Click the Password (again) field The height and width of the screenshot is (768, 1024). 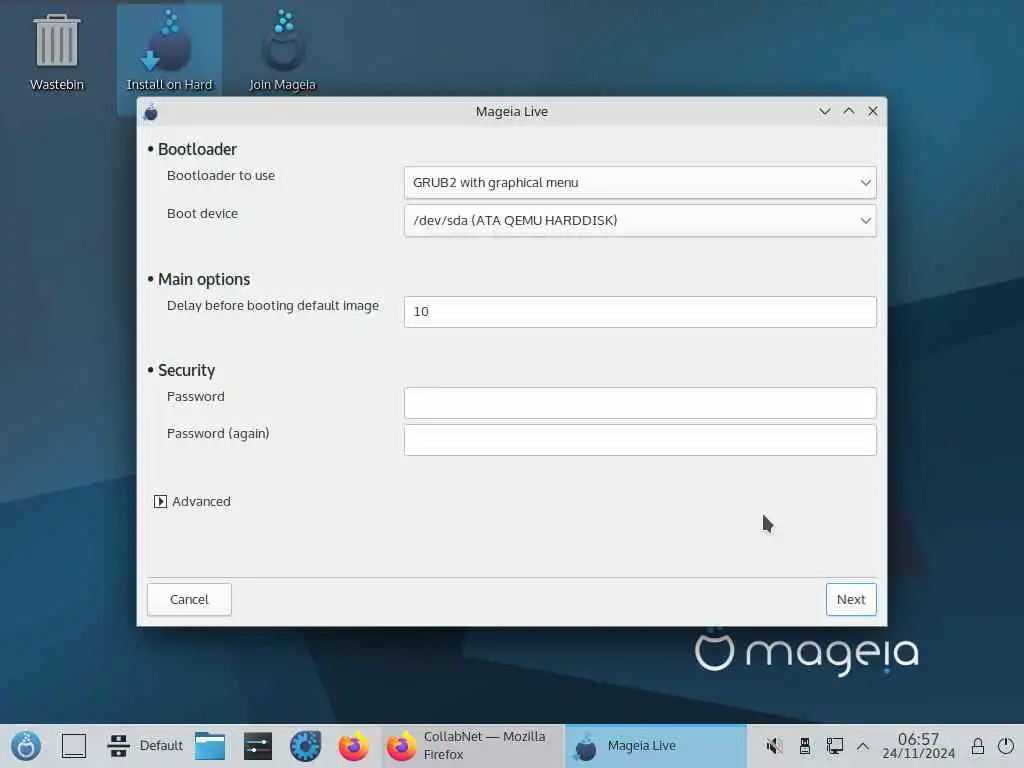coord(640,440)
